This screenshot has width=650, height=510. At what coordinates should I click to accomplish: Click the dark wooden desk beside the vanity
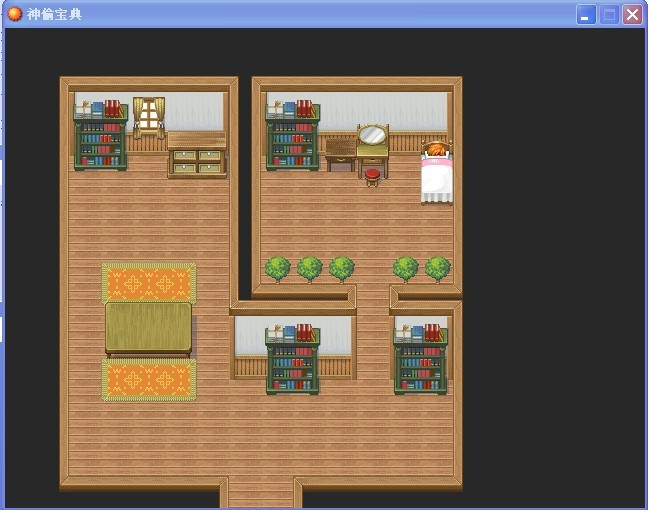point(340,154)
